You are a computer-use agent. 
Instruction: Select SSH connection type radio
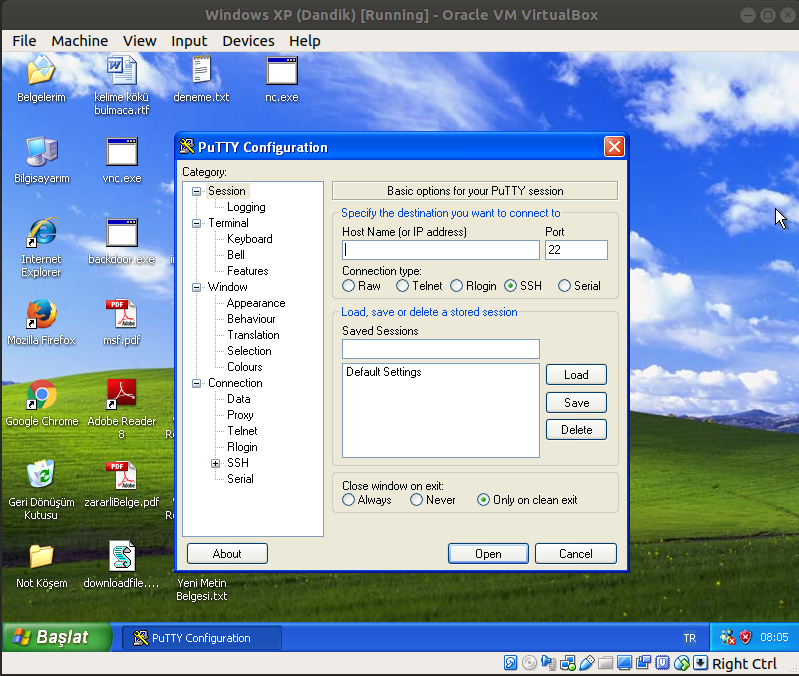click(523, 286)
